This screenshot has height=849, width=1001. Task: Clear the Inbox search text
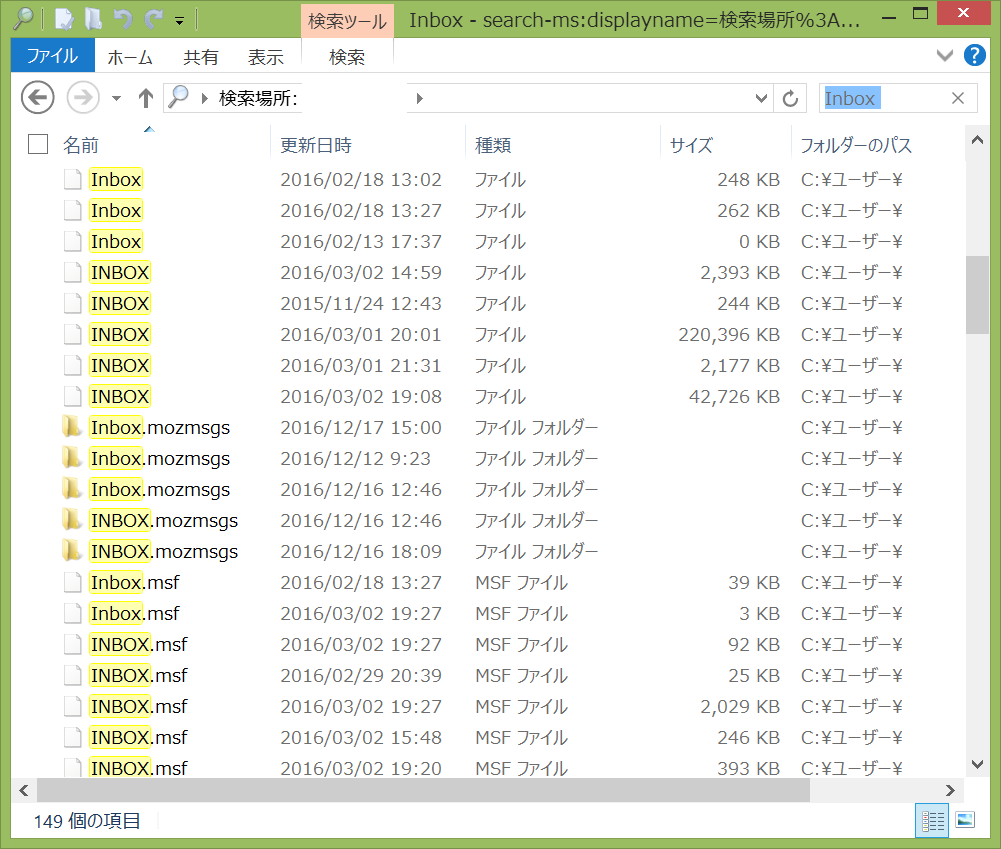coord(957,98)
